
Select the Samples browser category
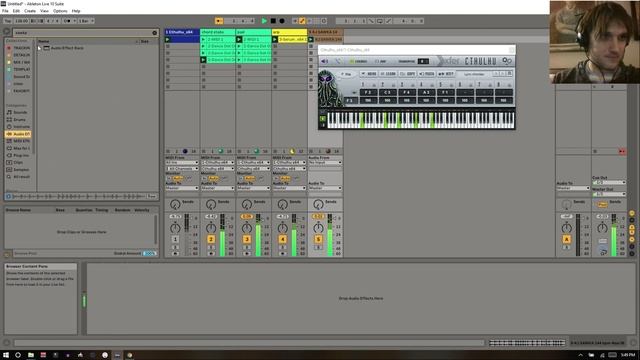17,169
